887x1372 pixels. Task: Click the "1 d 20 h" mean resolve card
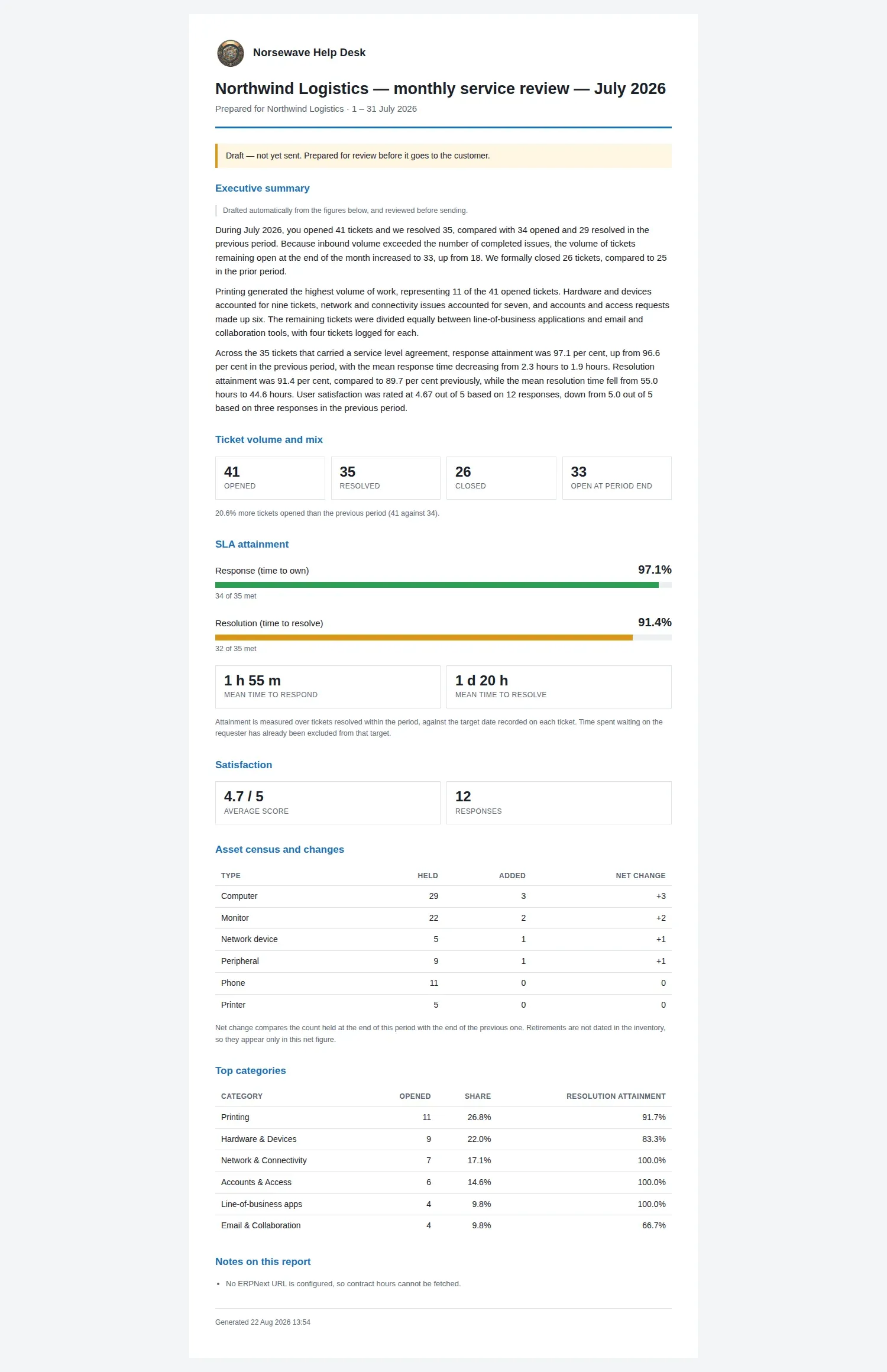pos(559,687)
